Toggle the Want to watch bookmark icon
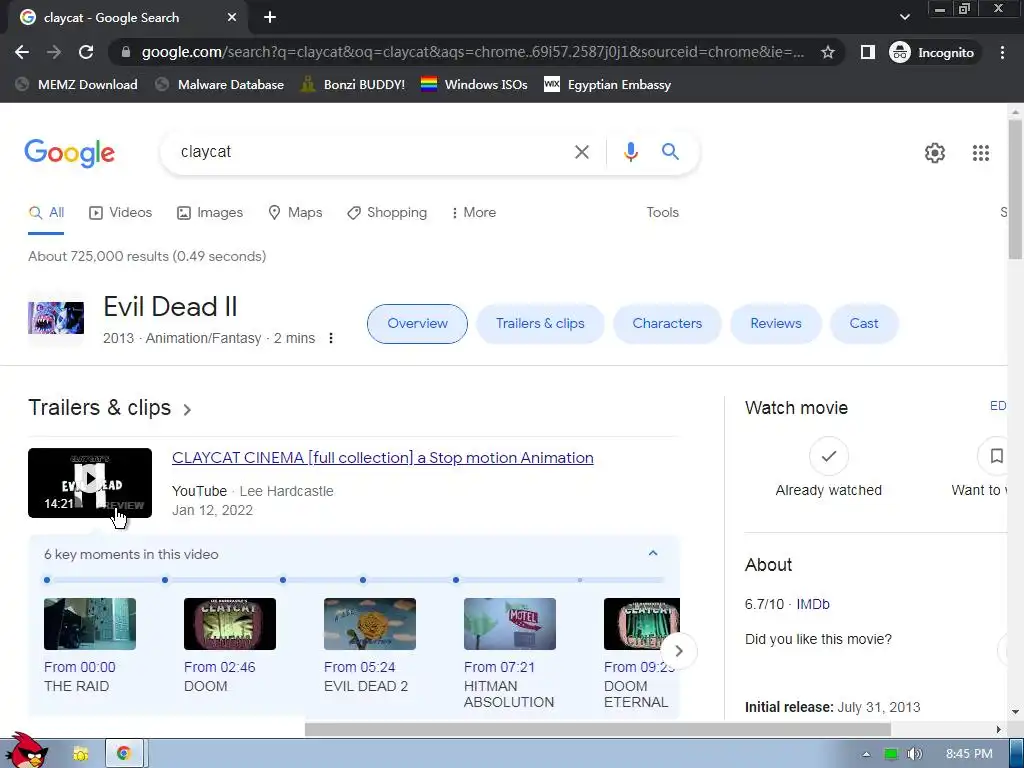The width and height of the screenshot is (1024, 768). [x=995, y=456]
